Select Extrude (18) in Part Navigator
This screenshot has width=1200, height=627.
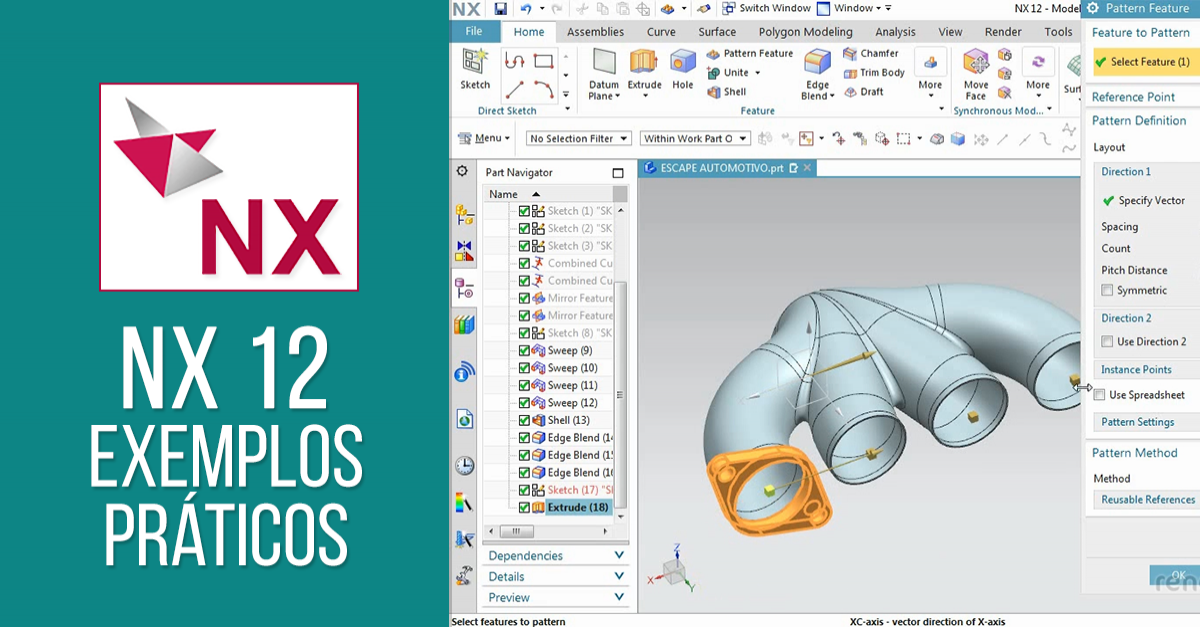pos(577,508)
